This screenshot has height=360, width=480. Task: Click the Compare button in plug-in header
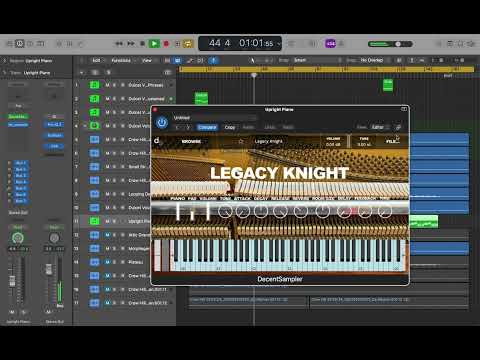pyautogui.click(x=207, y=127)
